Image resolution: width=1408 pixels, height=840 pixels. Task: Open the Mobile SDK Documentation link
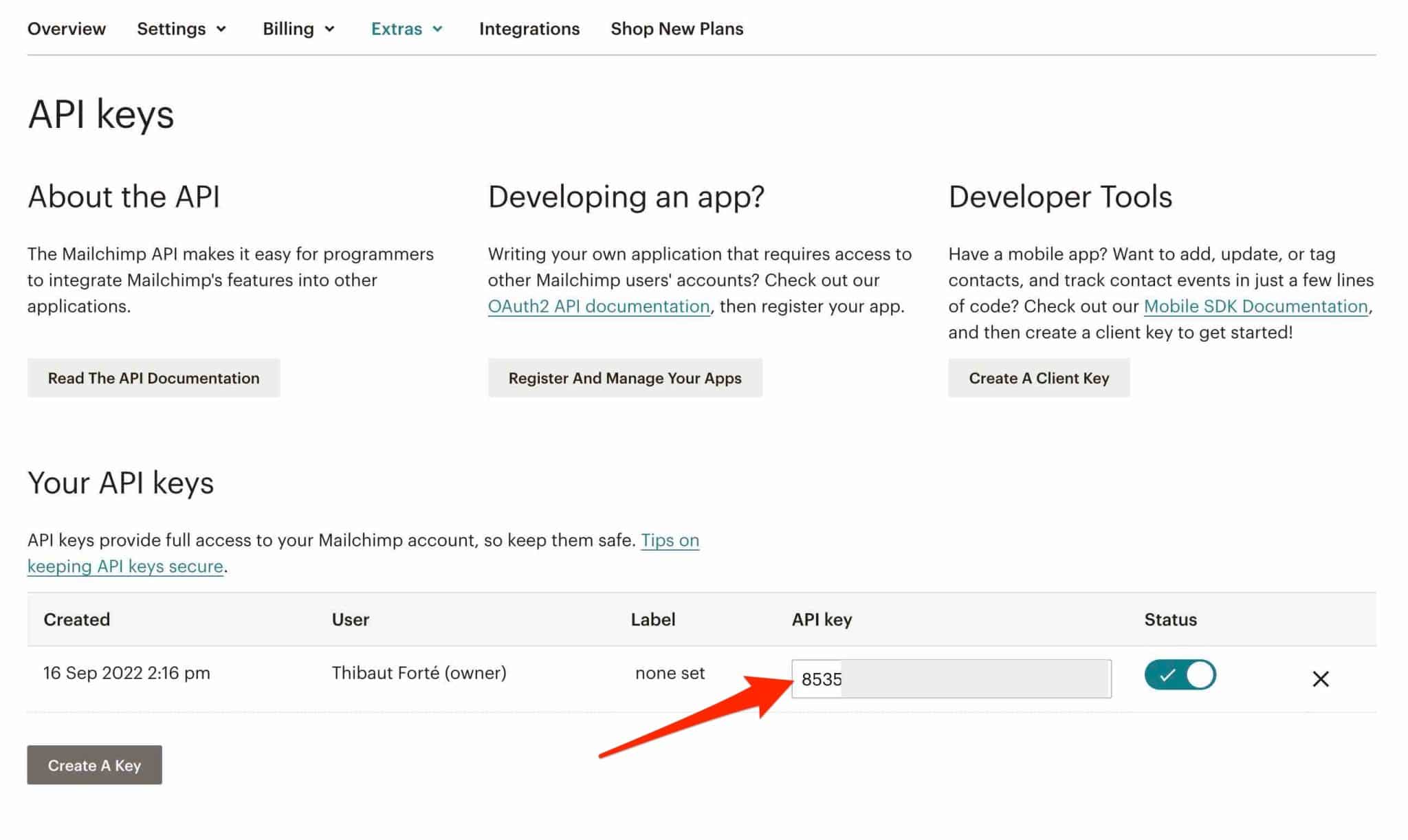click(x=1255, y=307)
